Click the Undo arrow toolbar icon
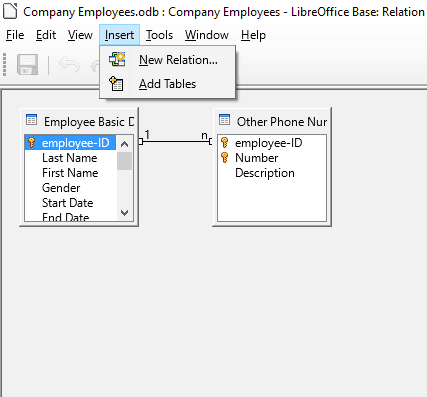 [69, 64]
